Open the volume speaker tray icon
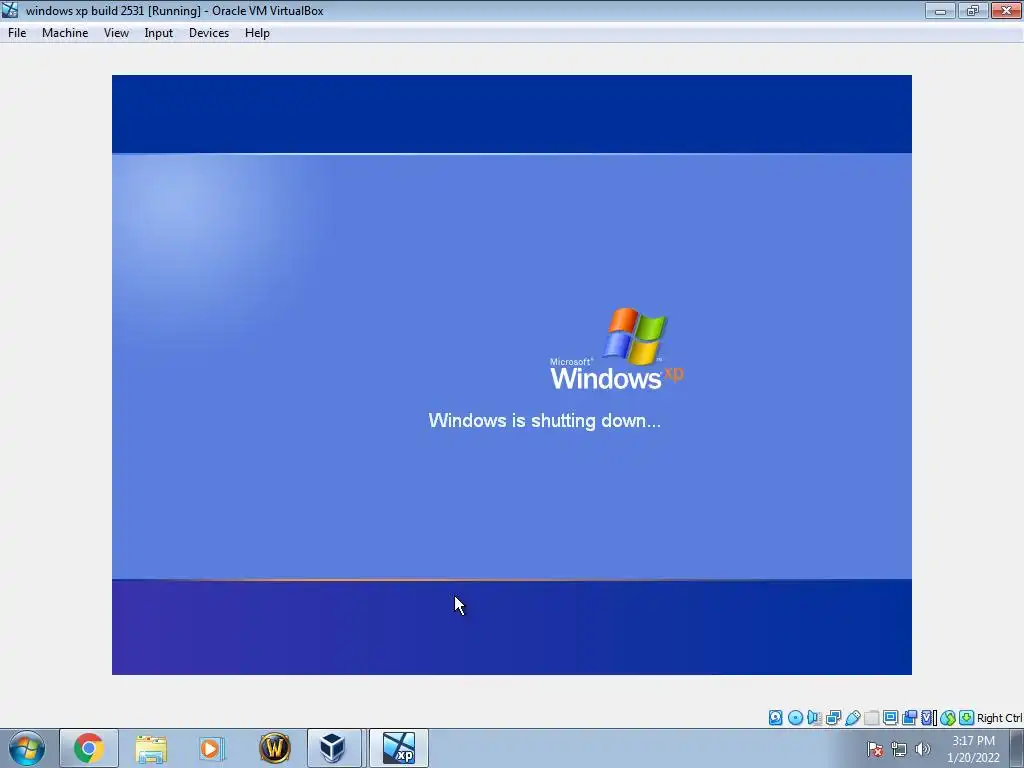 click(x=923, y=749)
